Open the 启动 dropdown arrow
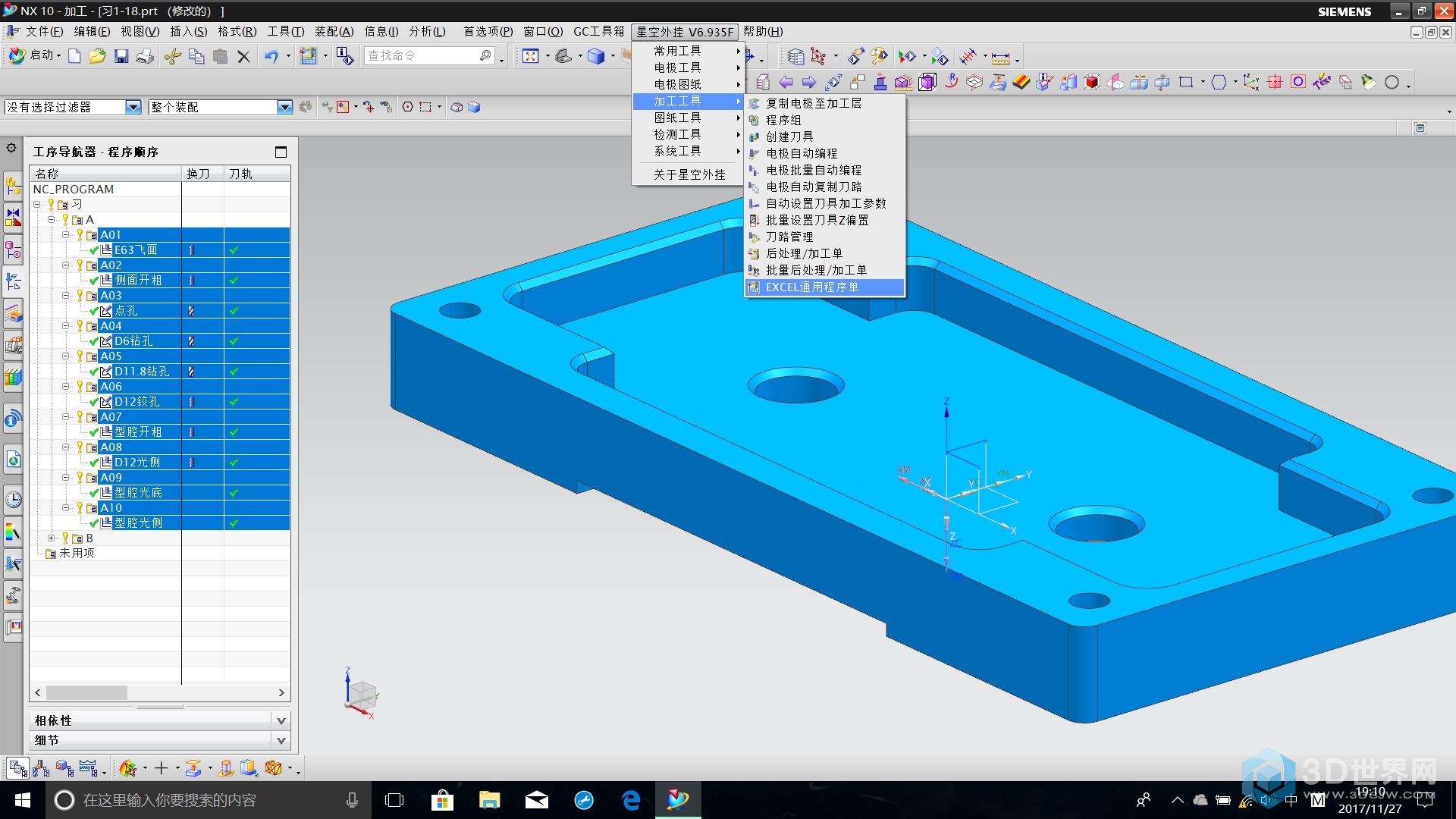This screenshot has width=1456, height=819. 59,56
